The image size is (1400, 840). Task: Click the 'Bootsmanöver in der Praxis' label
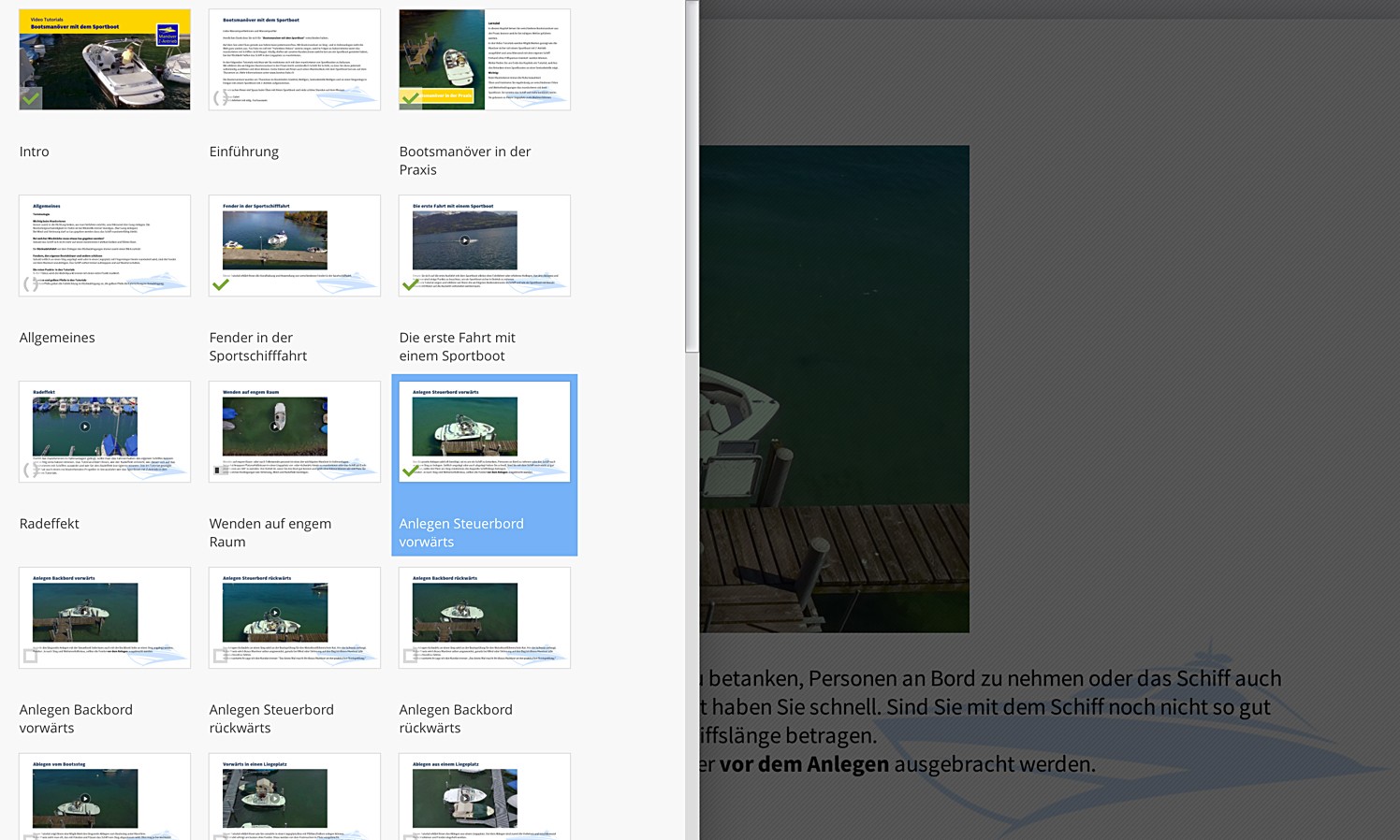[465, 161]
